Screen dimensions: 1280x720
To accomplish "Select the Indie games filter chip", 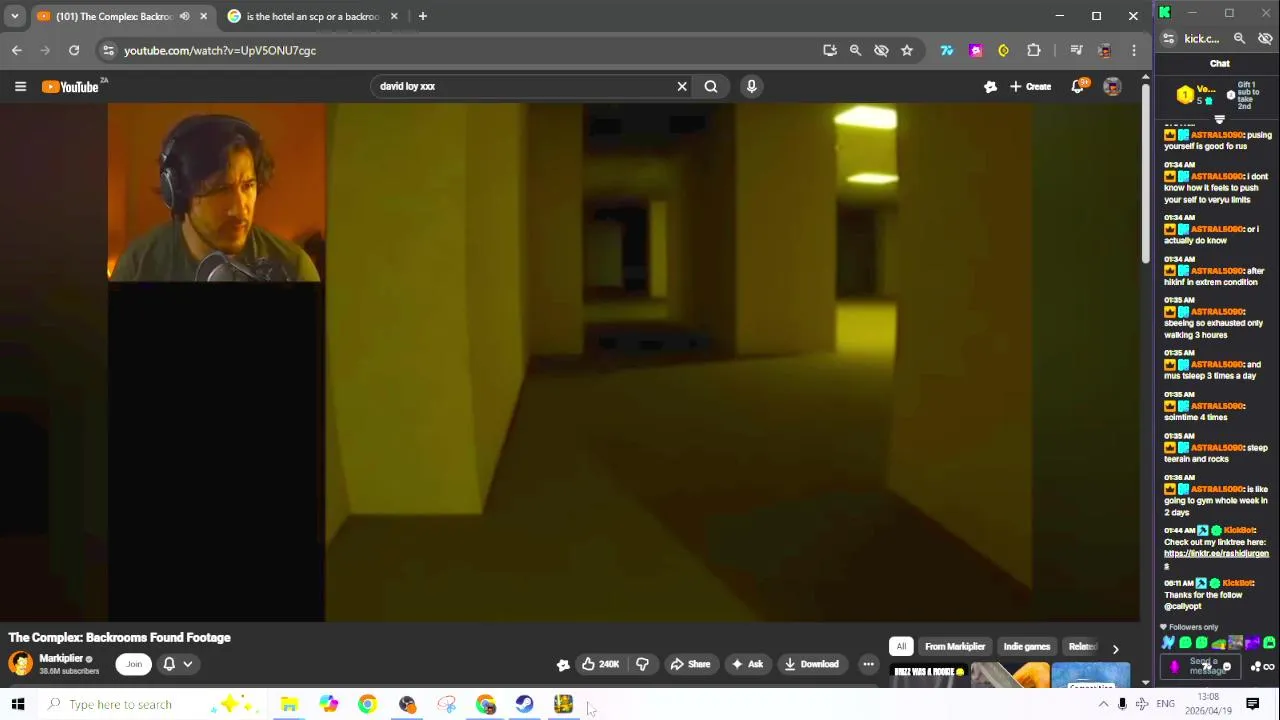I will click(1027, 647).
